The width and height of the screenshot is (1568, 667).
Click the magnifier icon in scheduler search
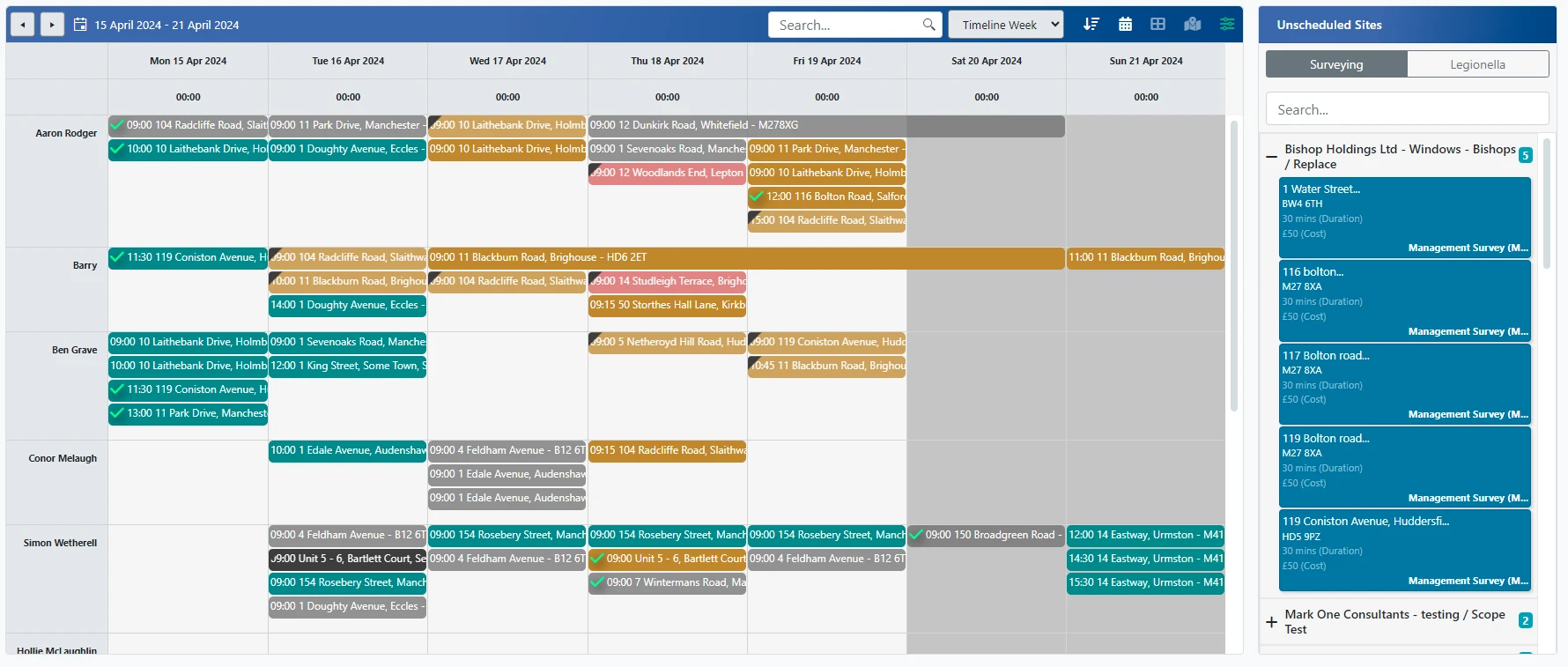point(928,25)
